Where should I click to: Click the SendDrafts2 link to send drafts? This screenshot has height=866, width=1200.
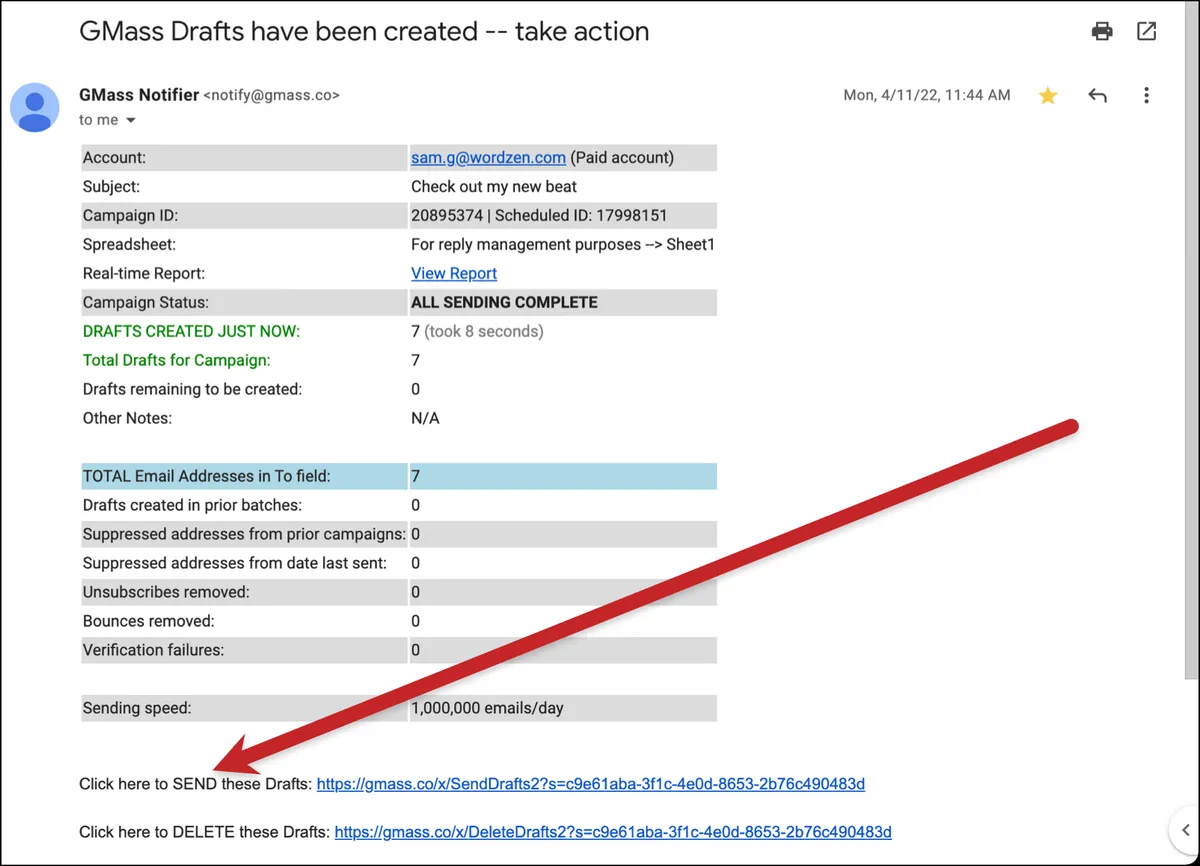tap(591, 785)
